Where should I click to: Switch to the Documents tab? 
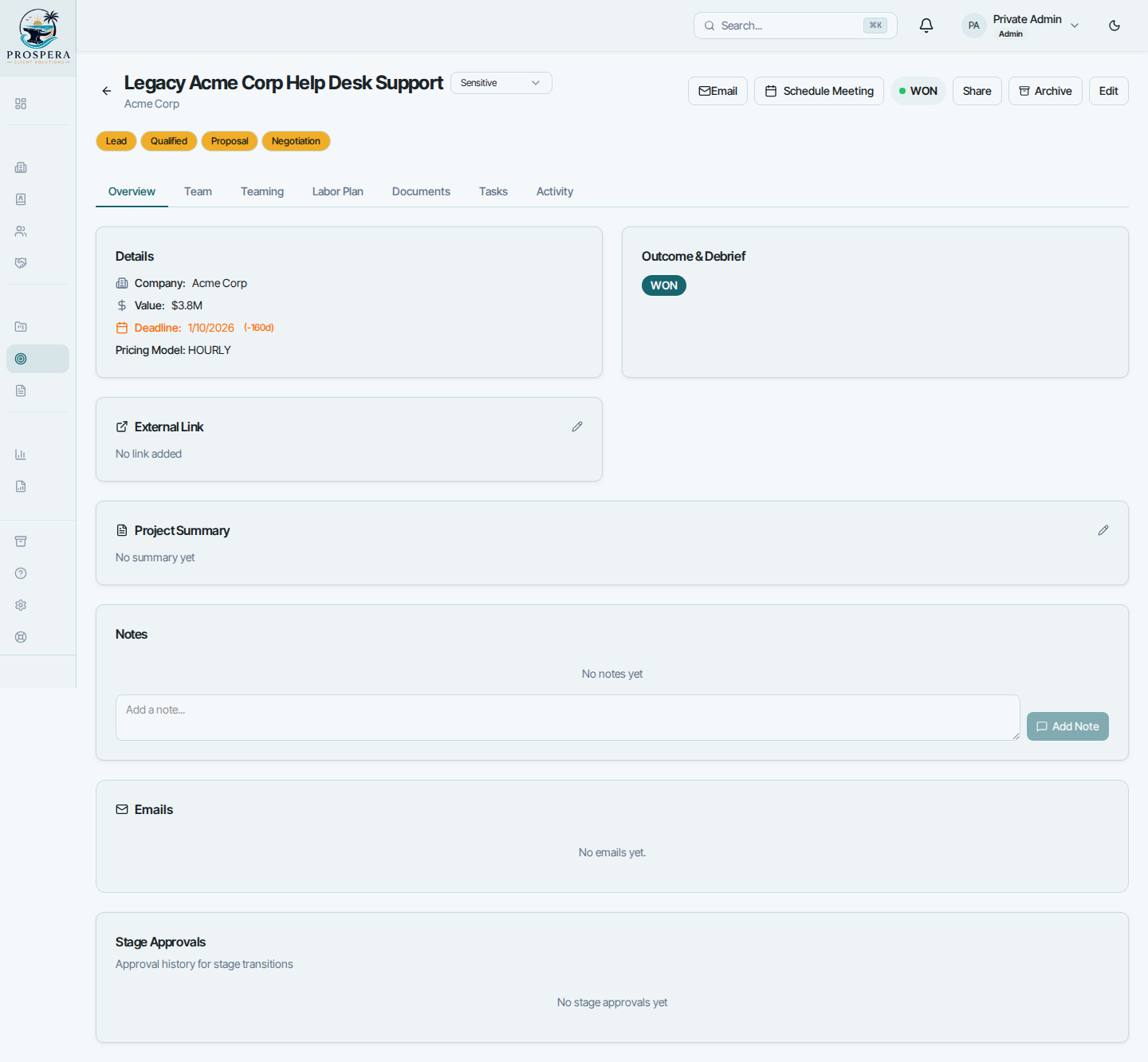[421, 191]
